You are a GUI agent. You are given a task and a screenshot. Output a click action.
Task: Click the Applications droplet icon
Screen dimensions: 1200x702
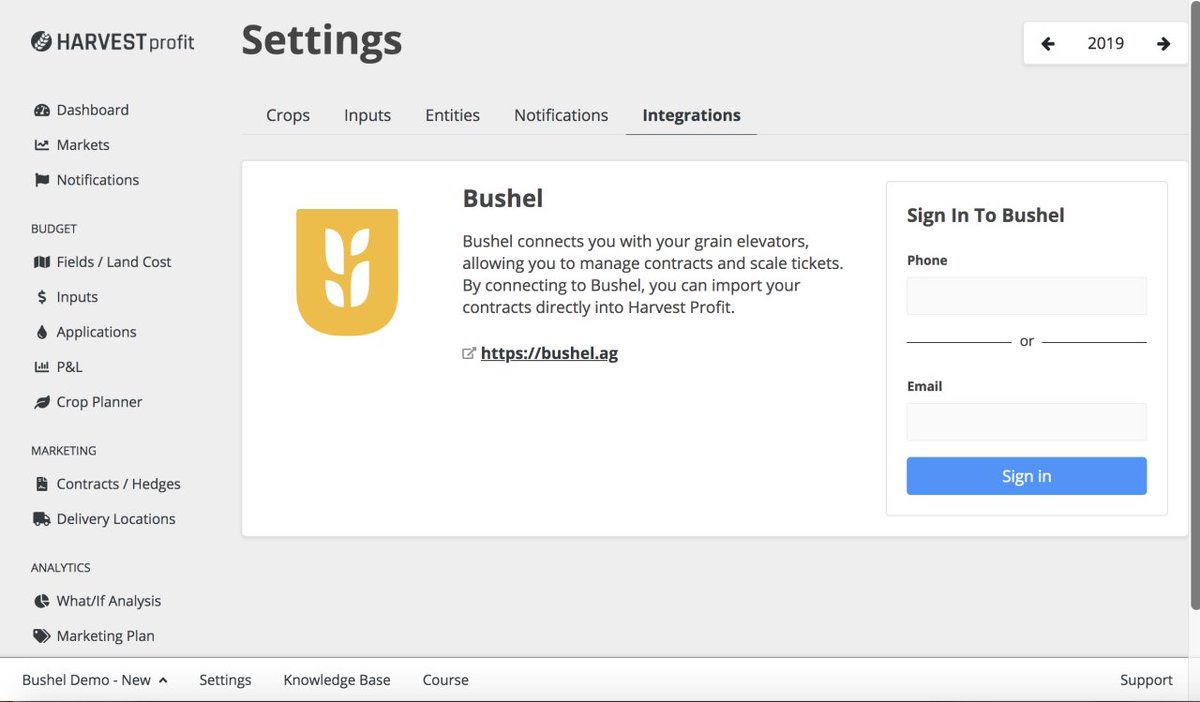click(x=41, y=332)
